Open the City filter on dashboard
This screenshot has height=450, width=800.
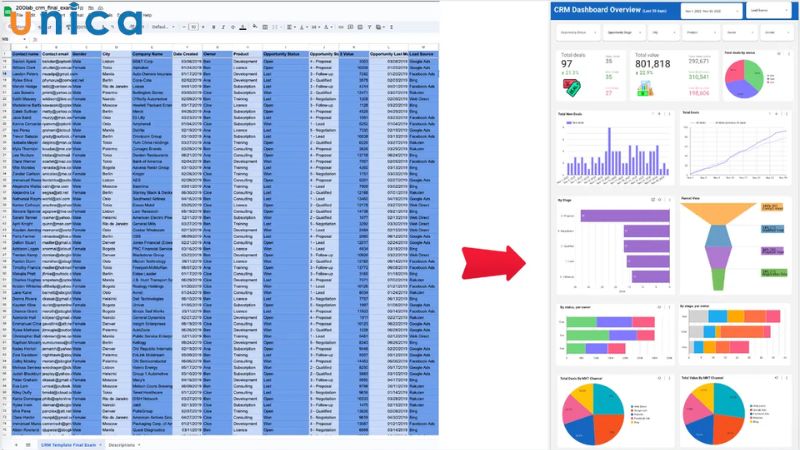click(663, 33)
